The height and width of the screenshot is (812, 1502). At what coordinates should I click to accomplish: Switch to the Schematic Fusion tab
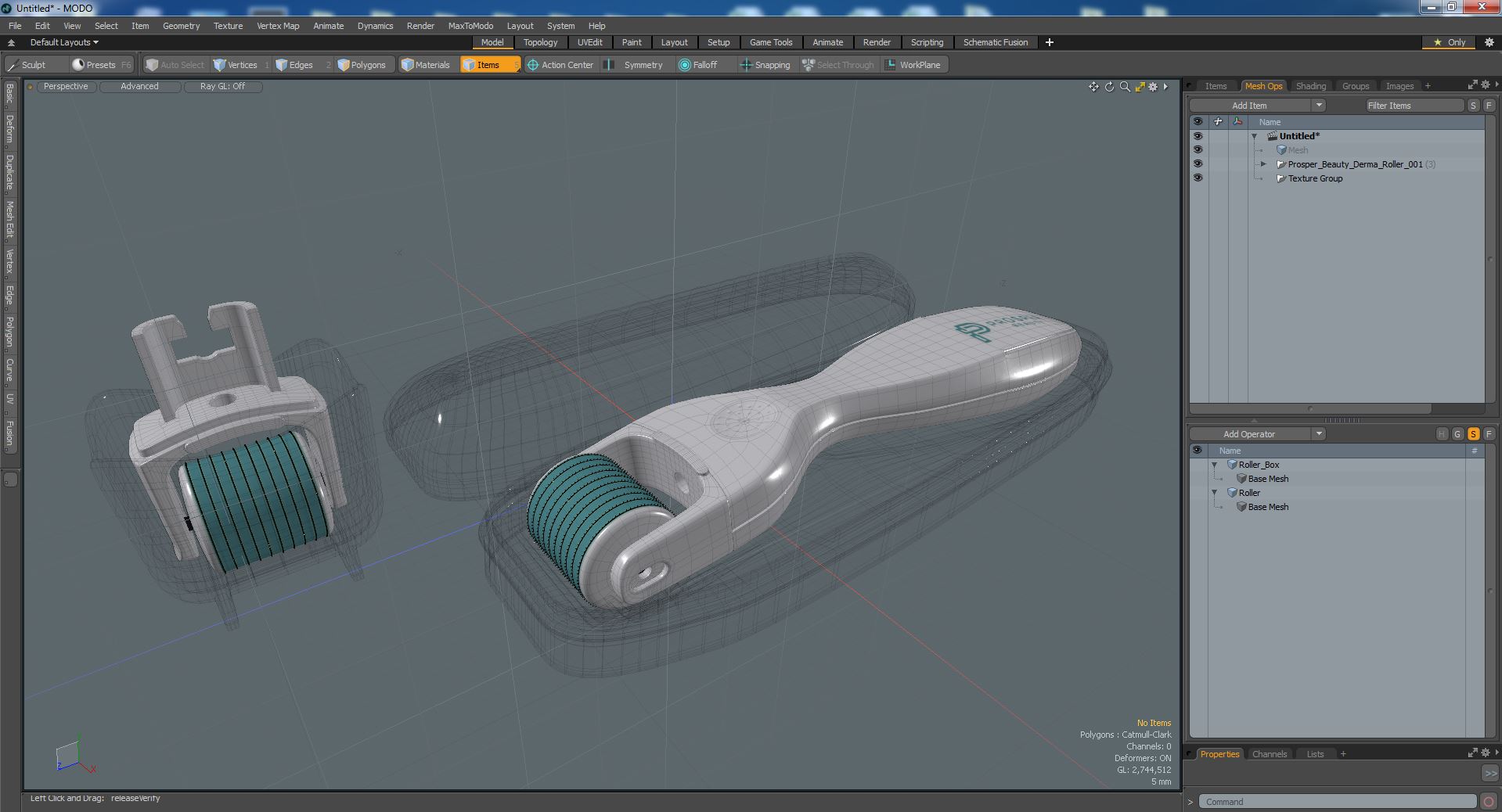click(x=995, y=42)
